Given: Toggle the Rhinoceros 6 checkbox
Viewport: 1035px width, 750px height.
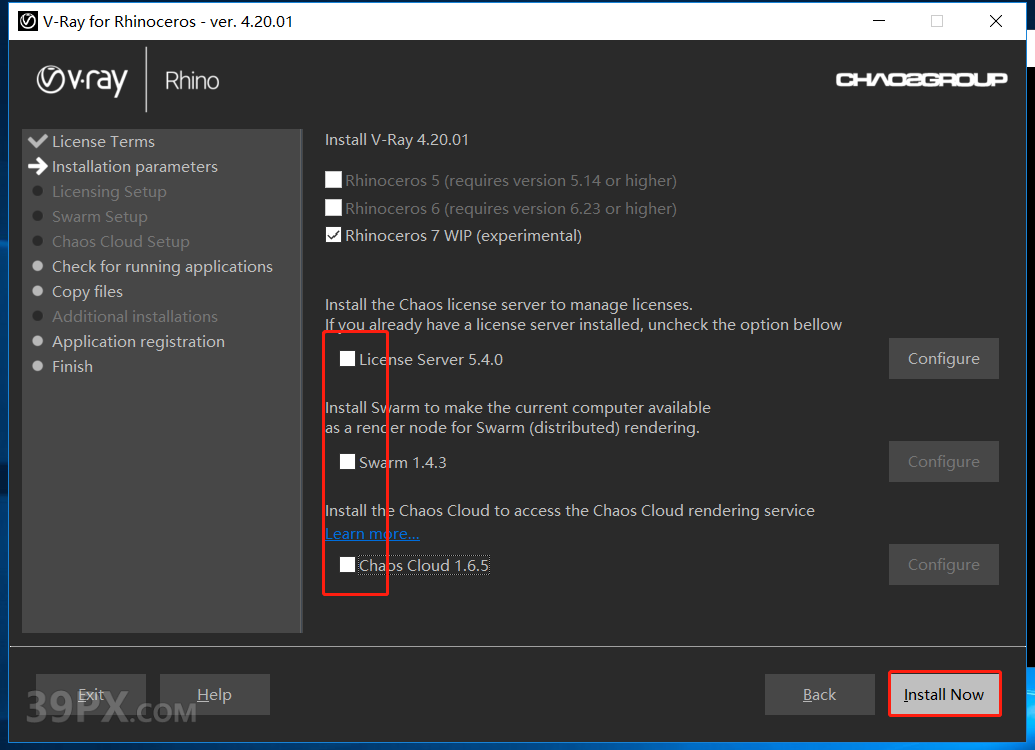Looking at the screenshot, I should click(334, 208).
